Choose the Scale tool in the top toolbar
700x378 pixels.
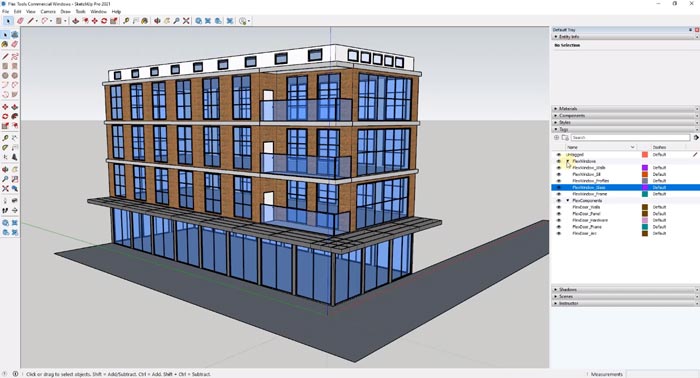(x=113, y=21)
